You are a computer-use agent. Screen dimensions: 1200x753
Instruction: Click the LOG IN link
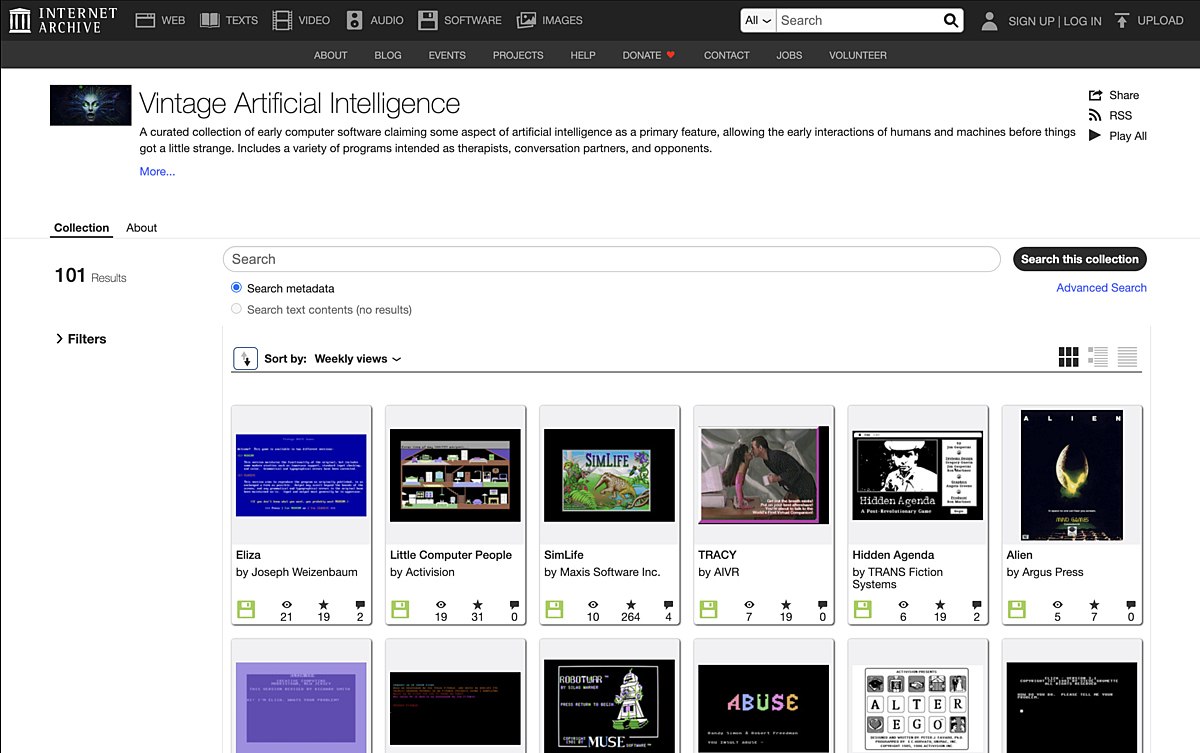pyautogui.click(x=1082, y=21)
